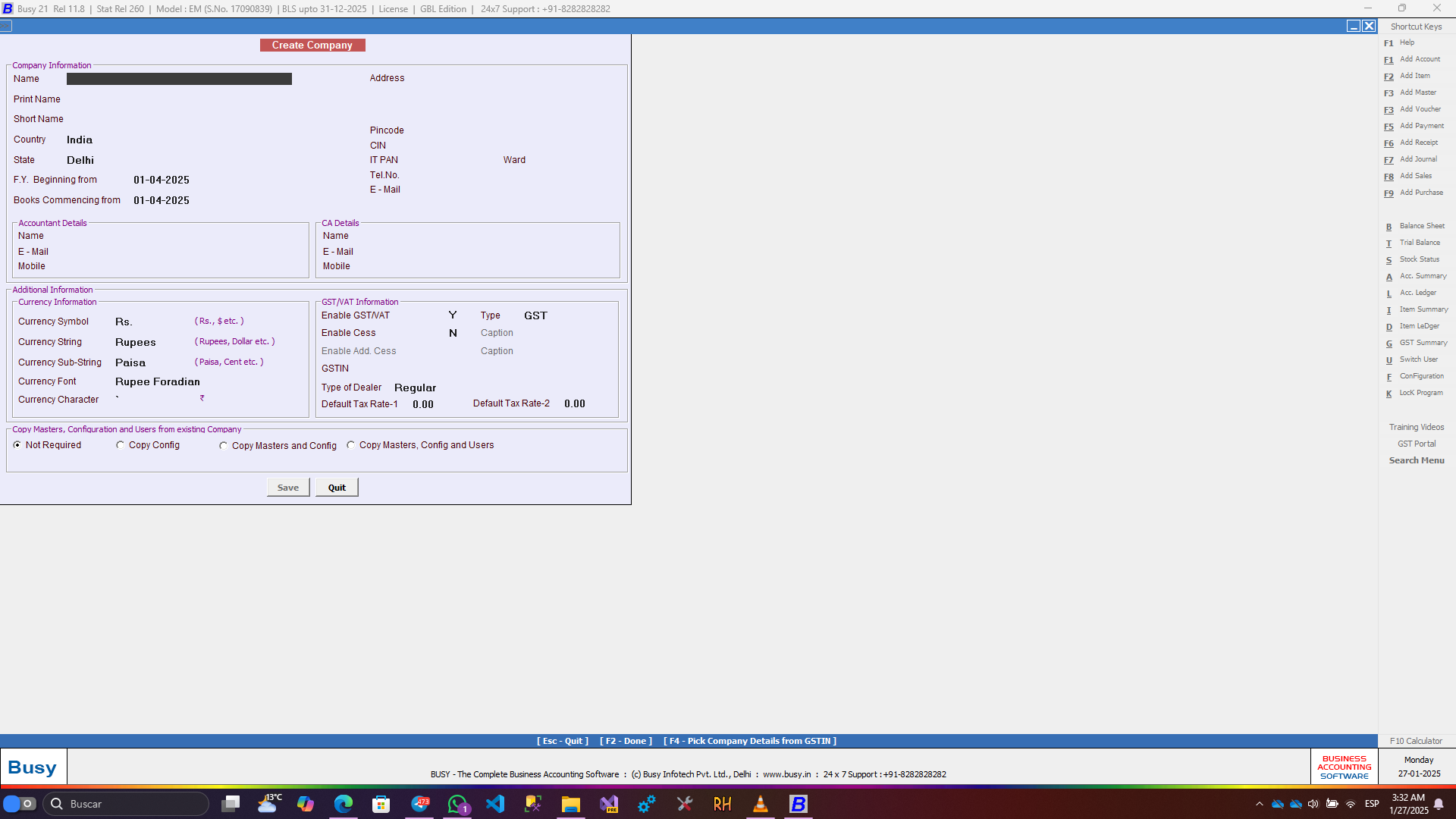Viewport: 1456px width, 819px height.
Task: Change the Type field showing GST
Action: (x=535, y=315)
